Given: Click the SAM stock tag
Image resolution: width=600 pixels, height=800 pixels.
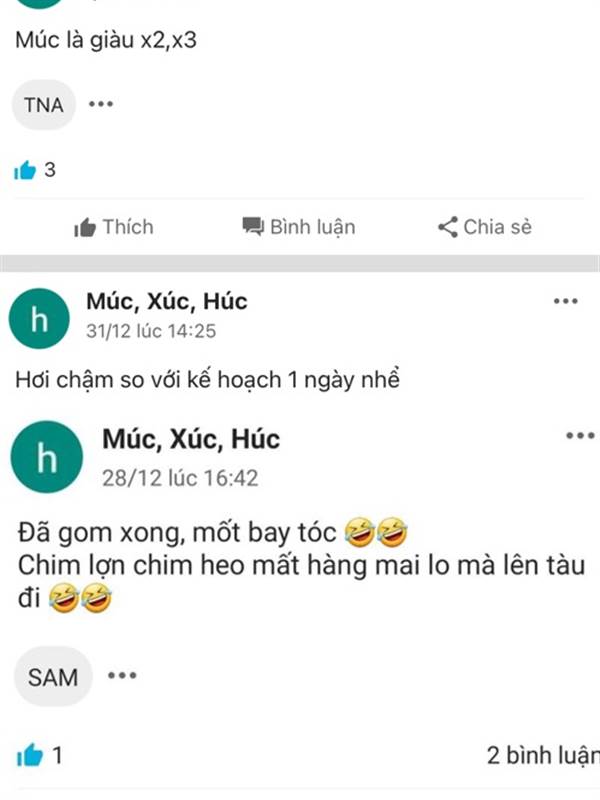Looking at the screenshot, I should (x=53, y=677).
